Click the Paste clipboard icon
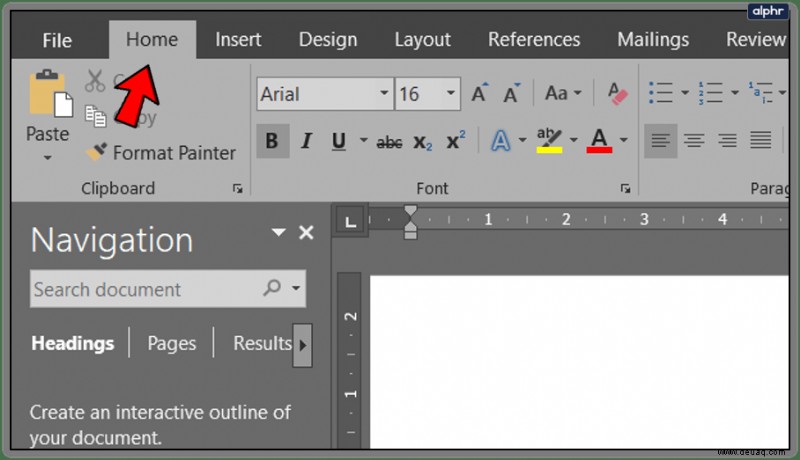This screenshot has width=800, height=460. (x=50, y=93)
